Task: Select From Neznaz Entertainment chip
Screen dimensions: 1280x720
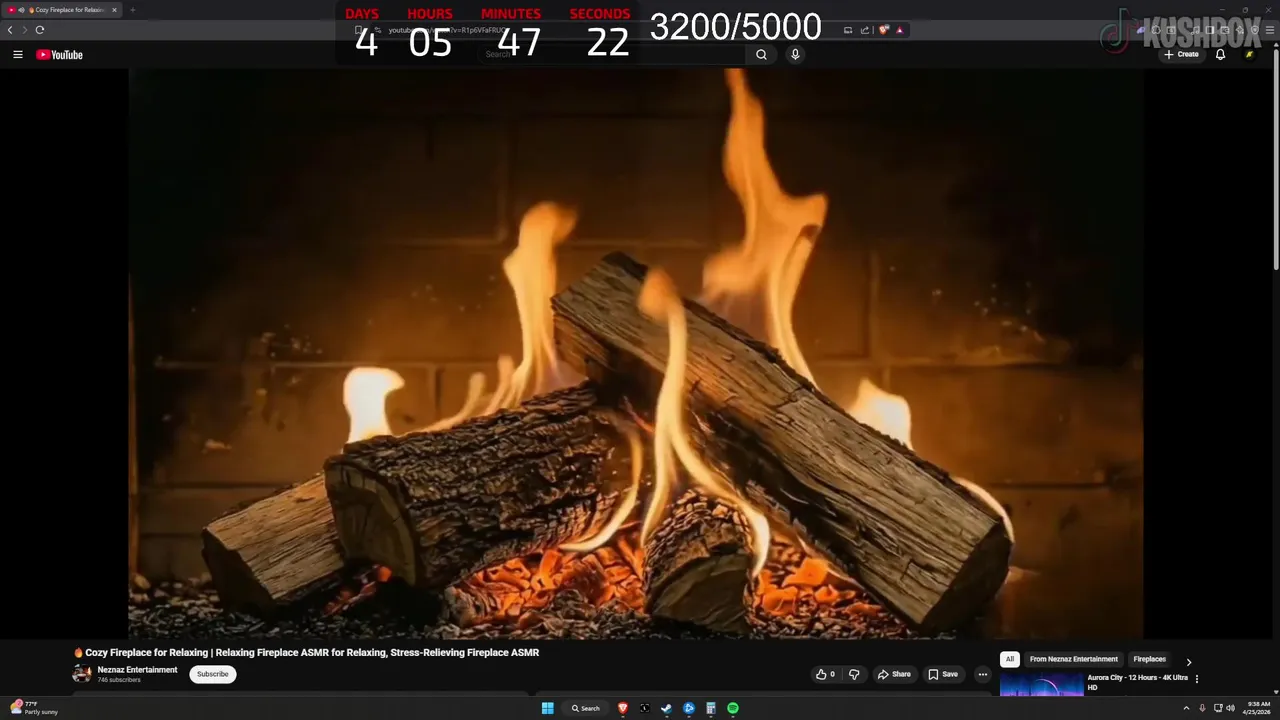Action: pos(1074,660)
